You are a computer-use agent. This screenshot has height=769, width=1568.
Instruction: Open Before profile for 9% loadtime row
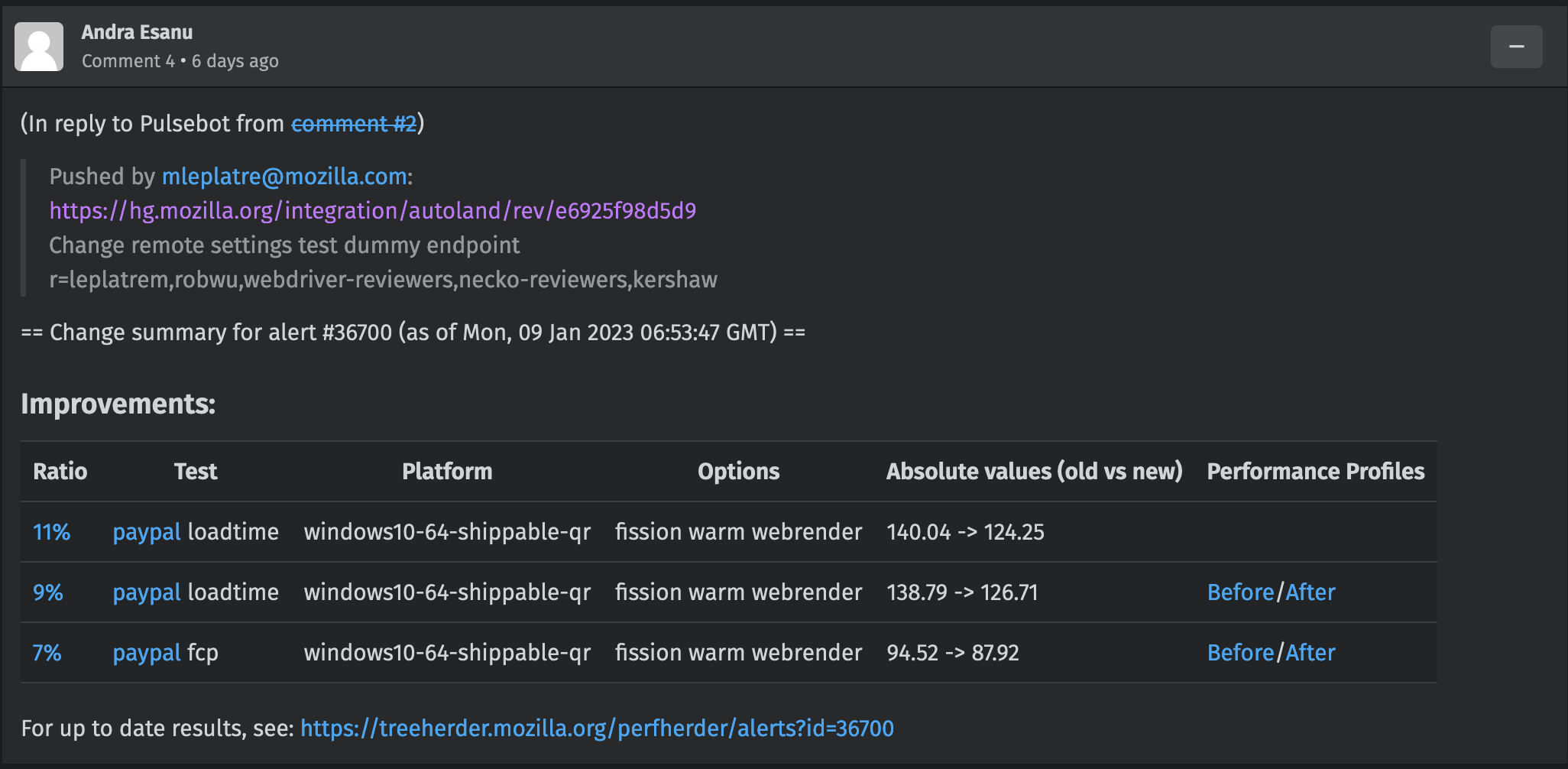click(1240, 592)
